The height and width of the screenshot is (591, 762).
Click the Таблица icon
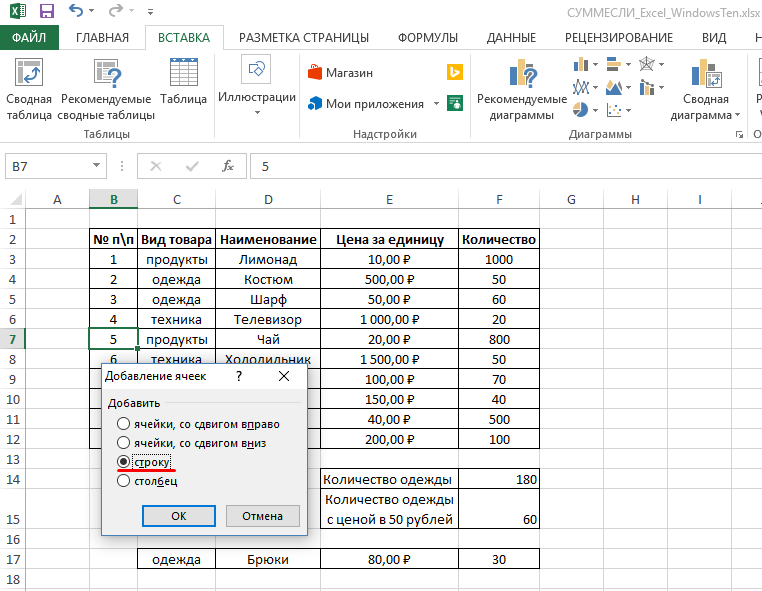(183, 82)
